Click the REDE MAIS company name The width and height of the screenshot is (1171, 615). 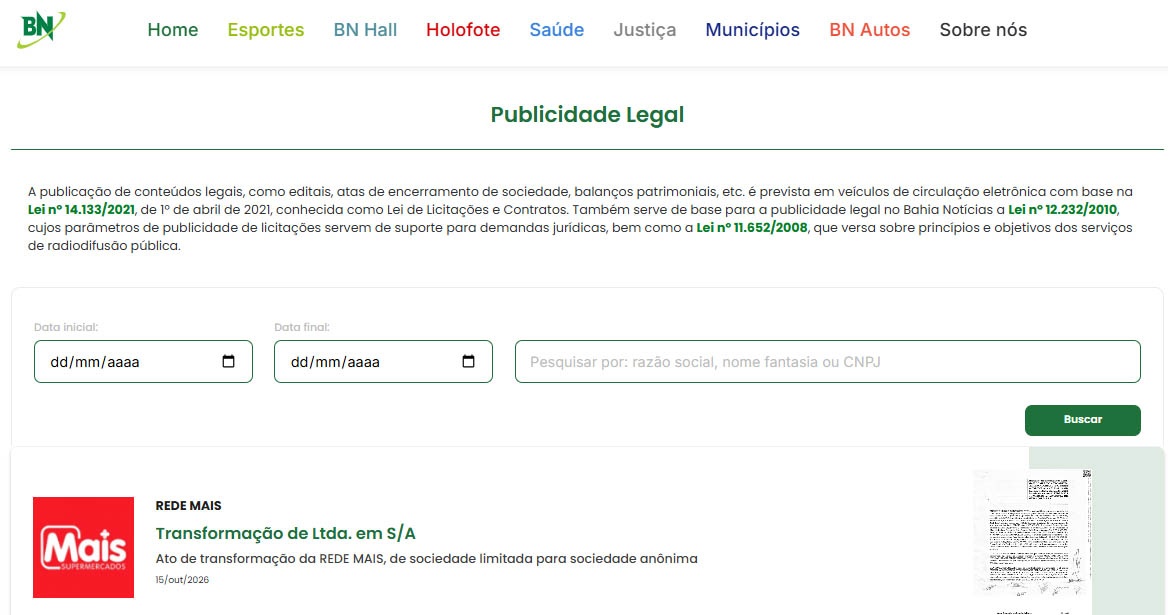188,505
